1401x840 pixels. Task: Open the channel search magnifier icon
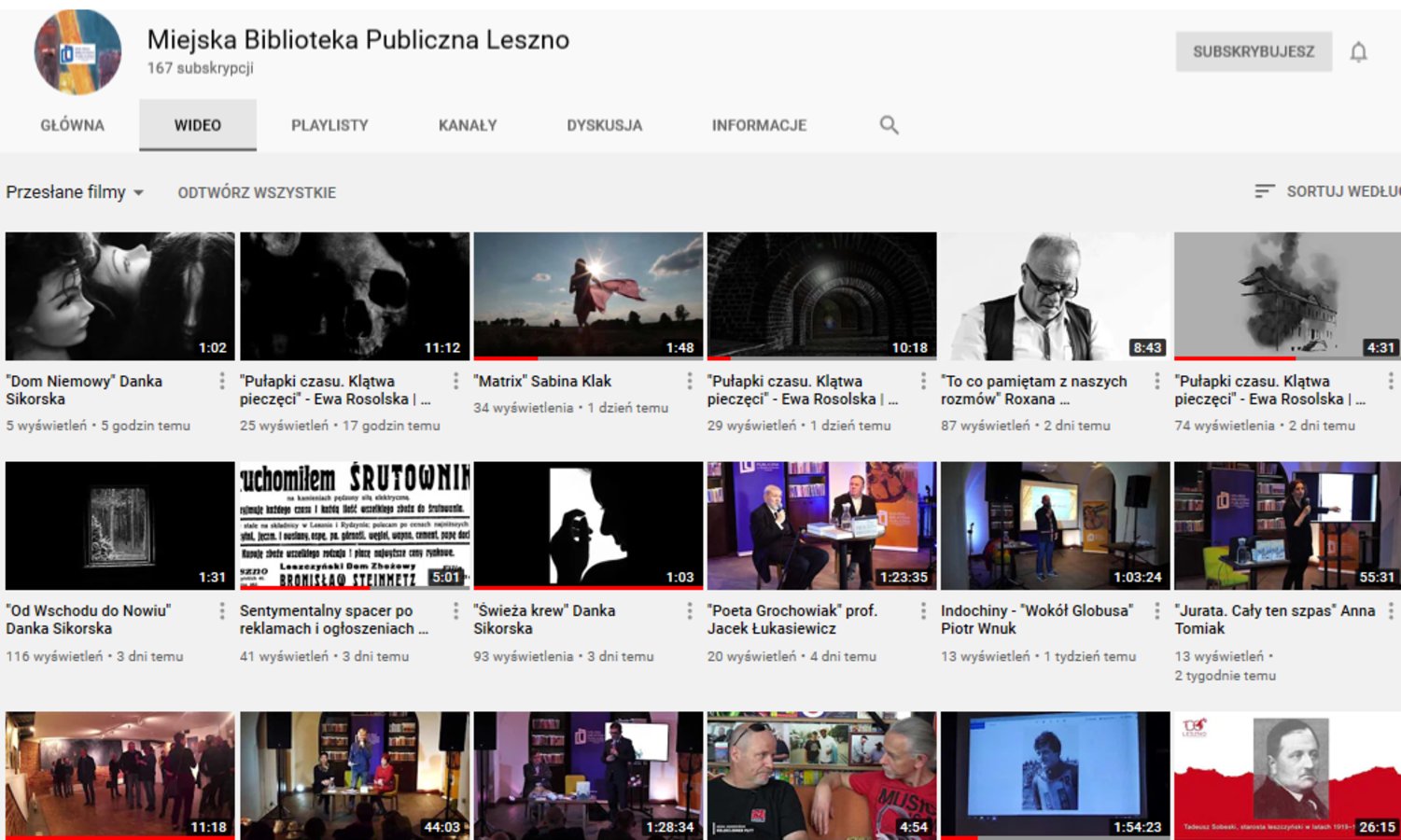point(889,125)
